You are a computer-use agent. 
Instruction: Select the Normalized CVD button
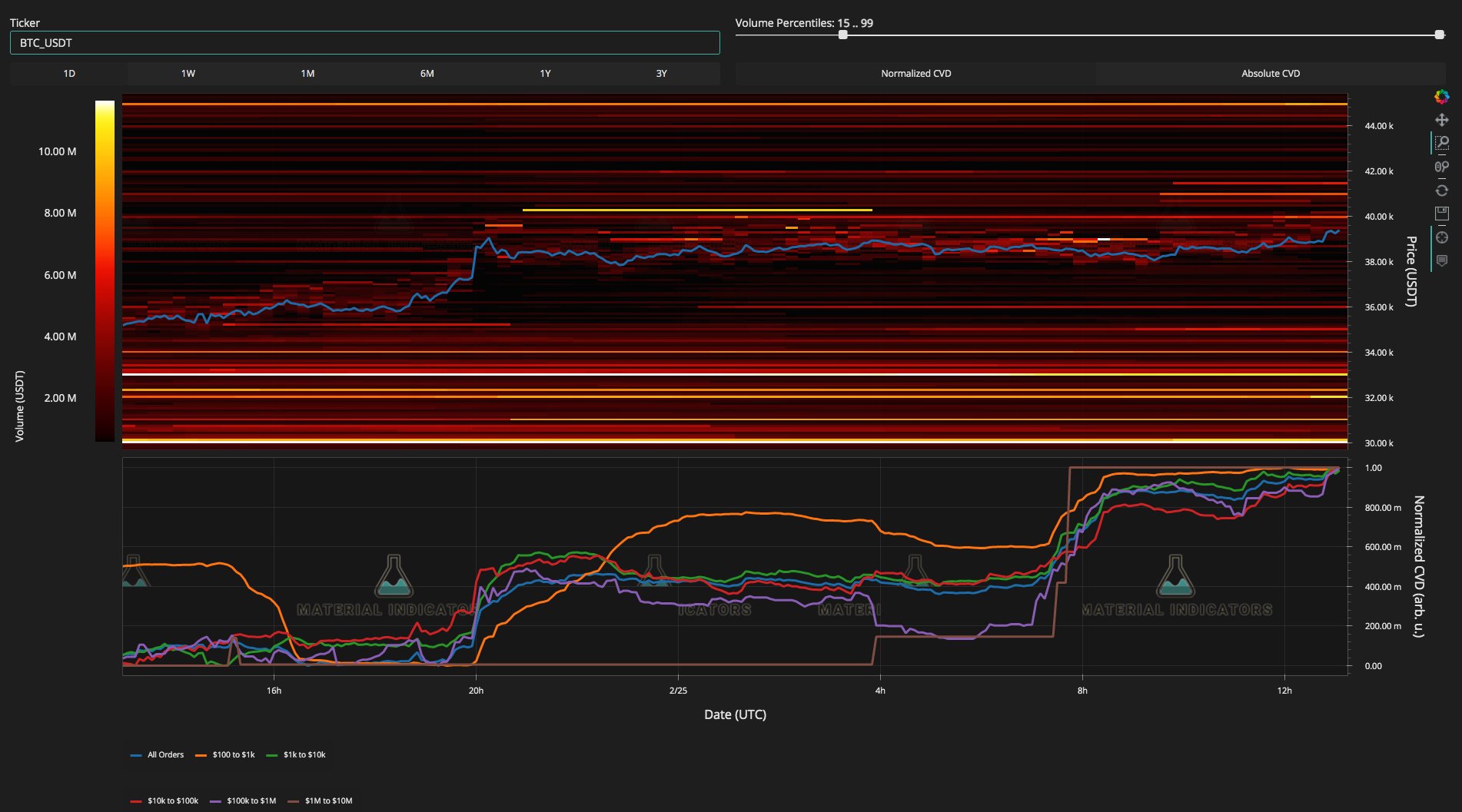click(x=915, y=74)
